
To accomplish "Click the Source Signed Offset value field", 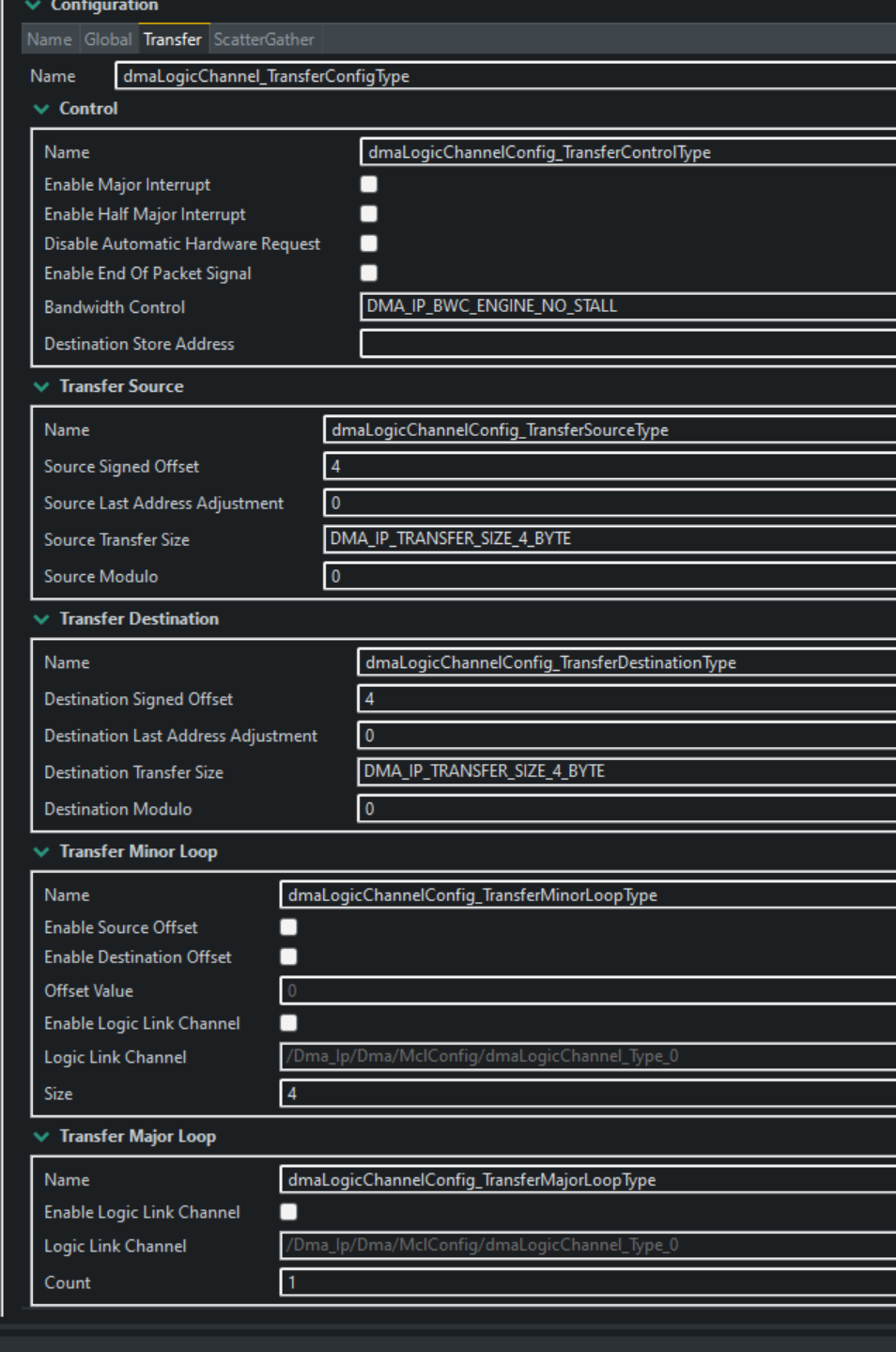I will tap(564, 466).
